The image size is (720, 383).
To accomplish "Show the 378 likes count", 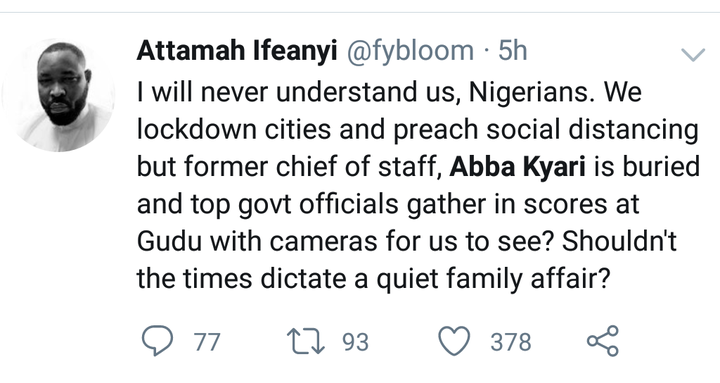I will click(x=511, y=342).
